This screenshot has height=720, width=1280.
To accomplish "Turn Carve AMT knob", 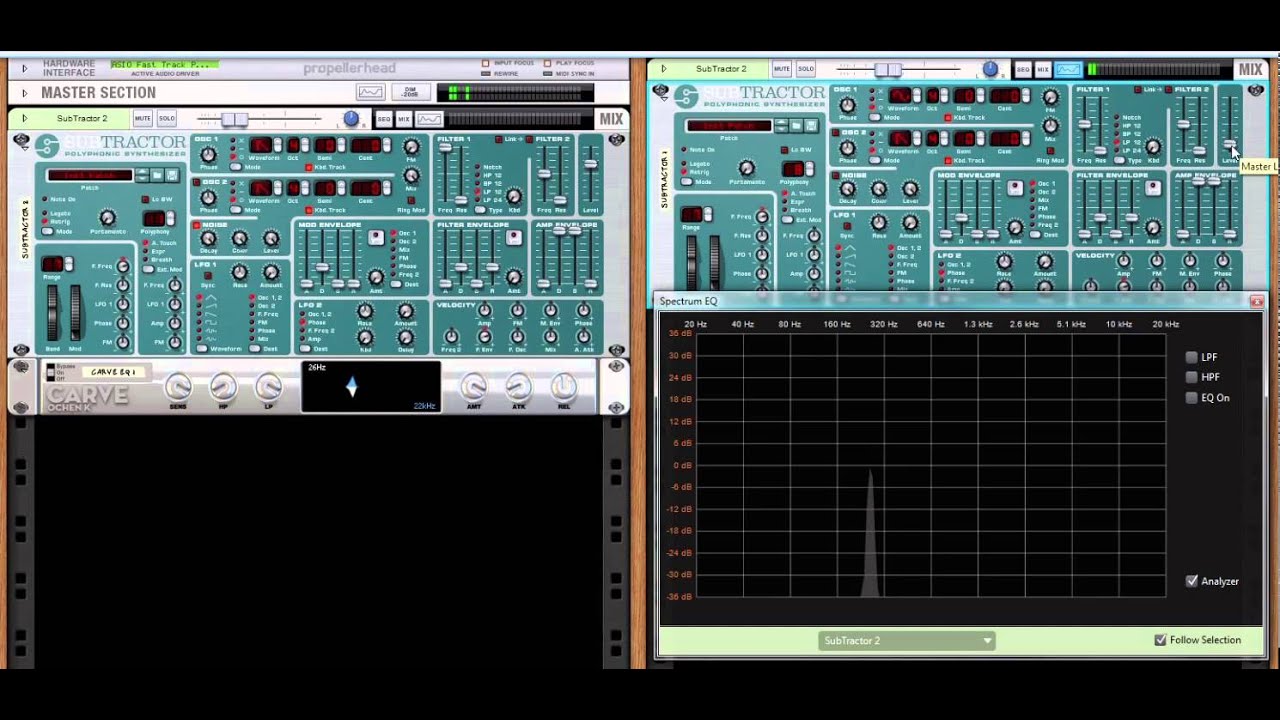I will click(x=474, y=386).
